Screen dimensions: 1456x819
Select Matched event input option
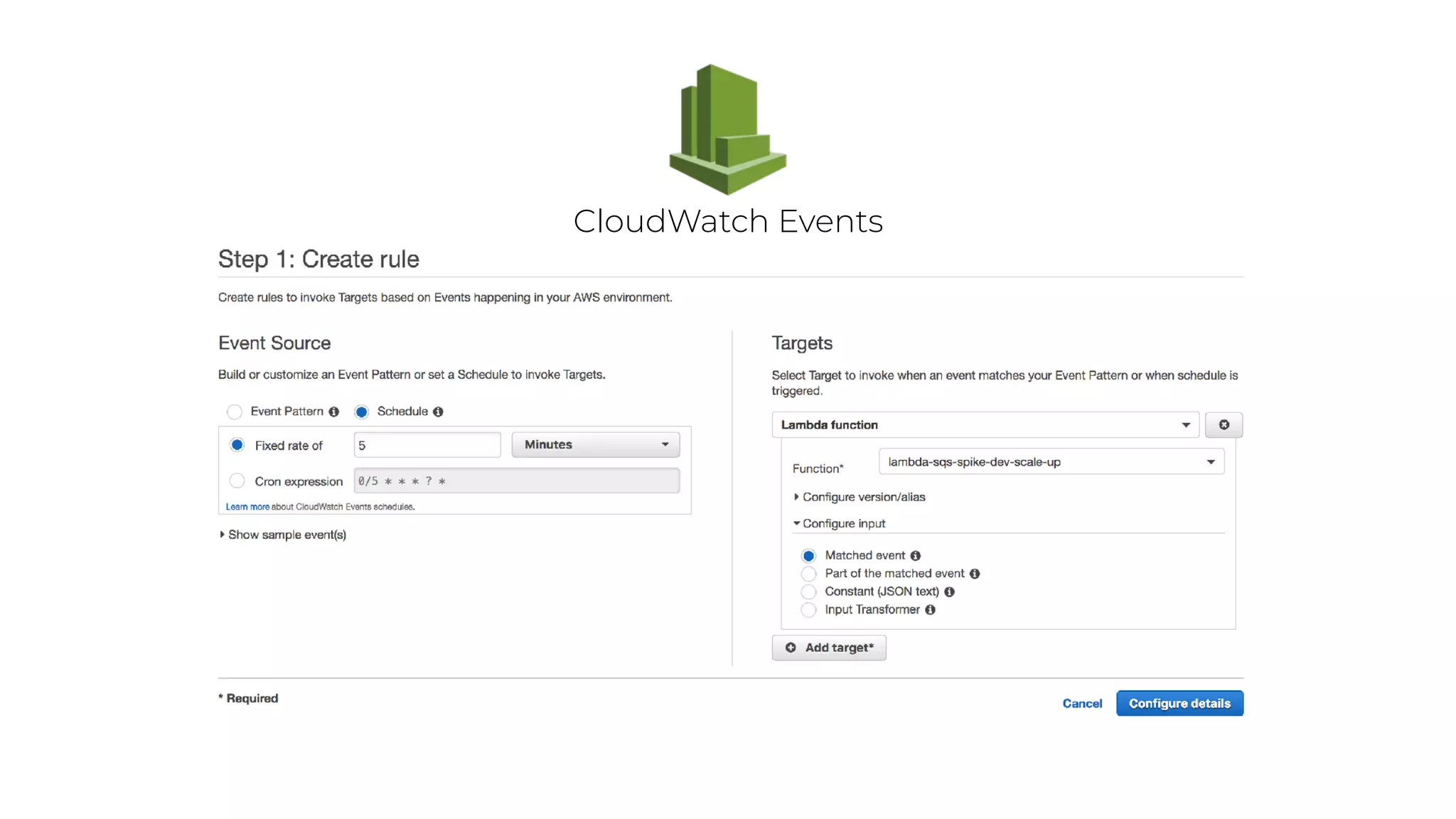(808, 556)
